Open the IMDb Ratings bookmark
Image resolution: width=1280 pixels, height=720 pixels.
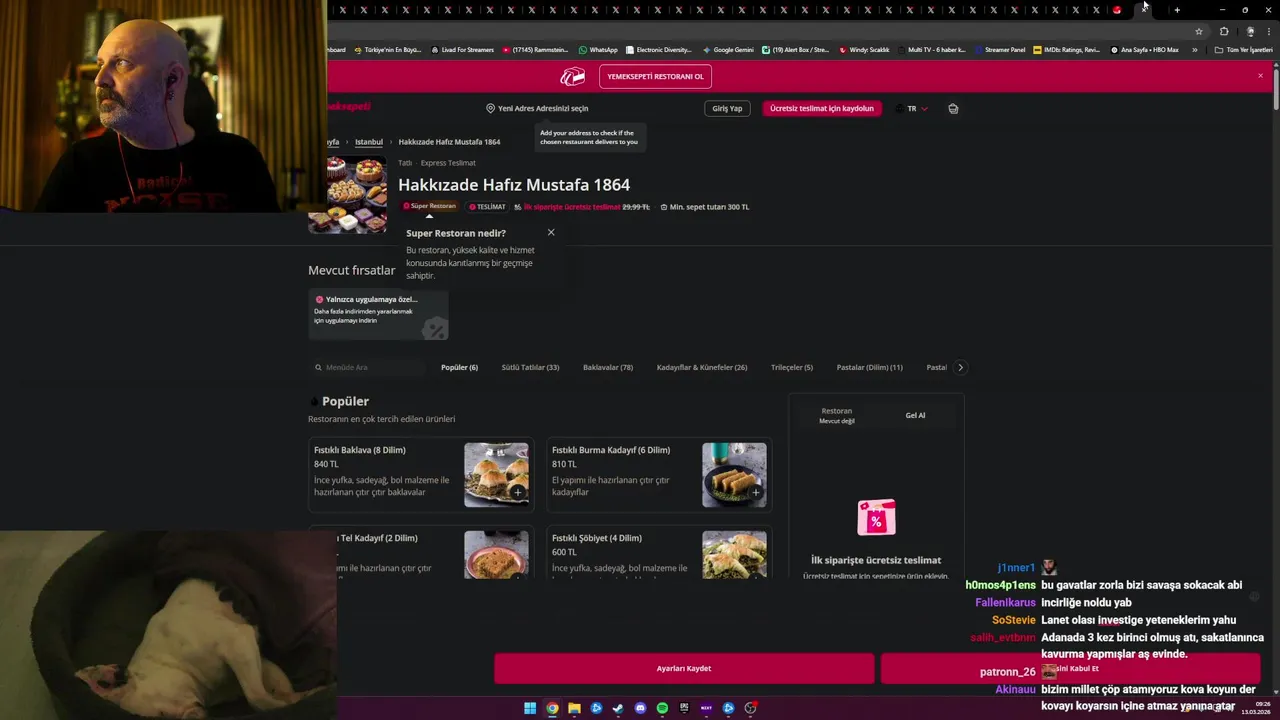pyautogui.click(x=1067, y=49)
